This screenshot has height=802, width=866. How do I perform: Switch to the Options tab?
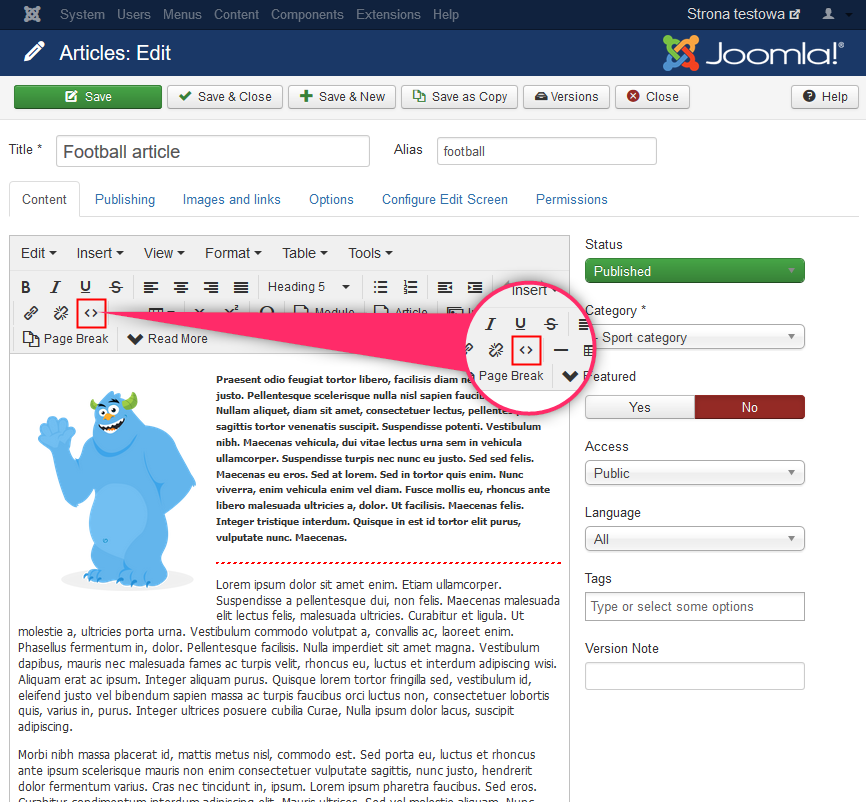[331, 199]
